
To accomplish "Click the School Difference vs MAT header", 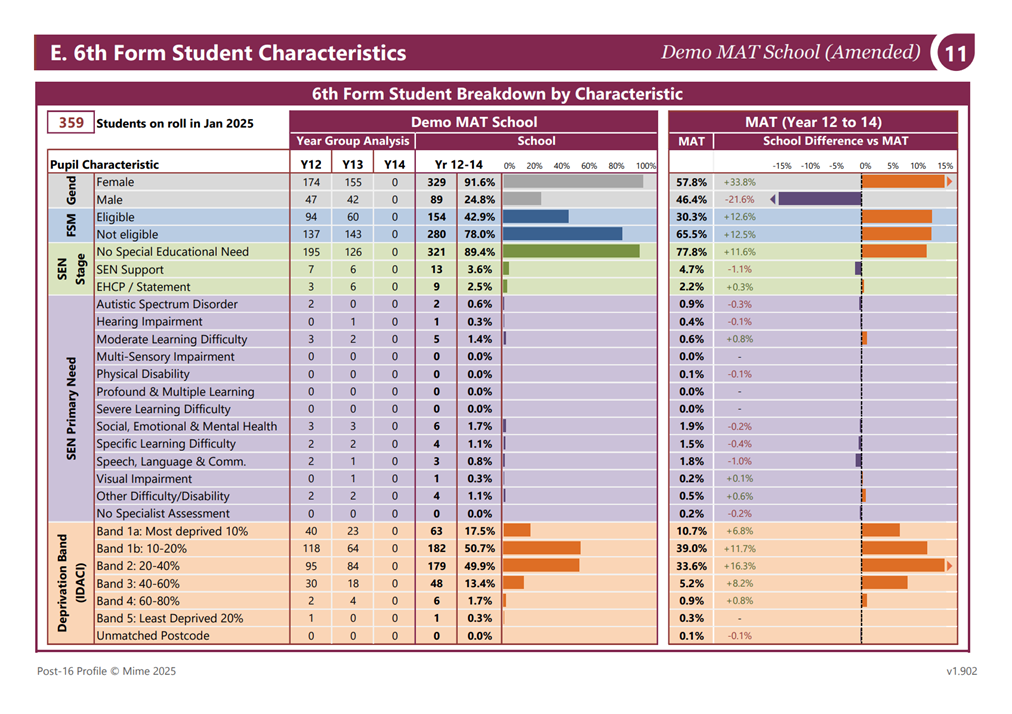I will [x=835, y=141].
